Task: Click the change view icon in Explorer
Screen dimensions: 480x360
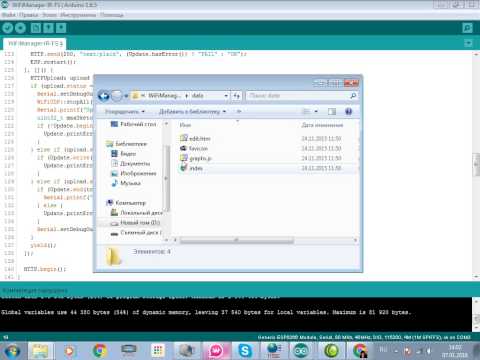Action: tap(306, 111)
